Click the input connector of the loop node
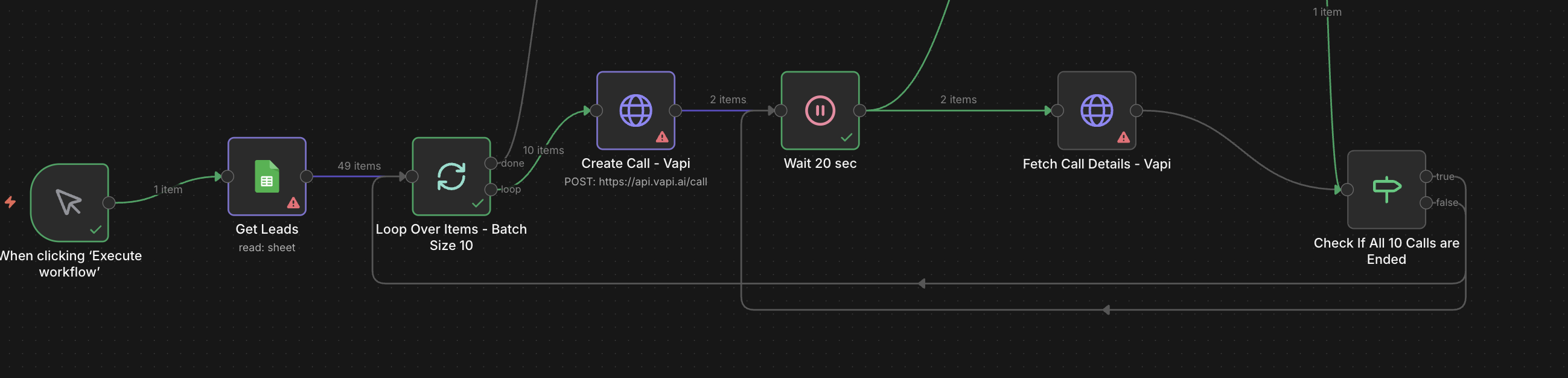Viewport: 1568px width, 378px height. [412, 176]
